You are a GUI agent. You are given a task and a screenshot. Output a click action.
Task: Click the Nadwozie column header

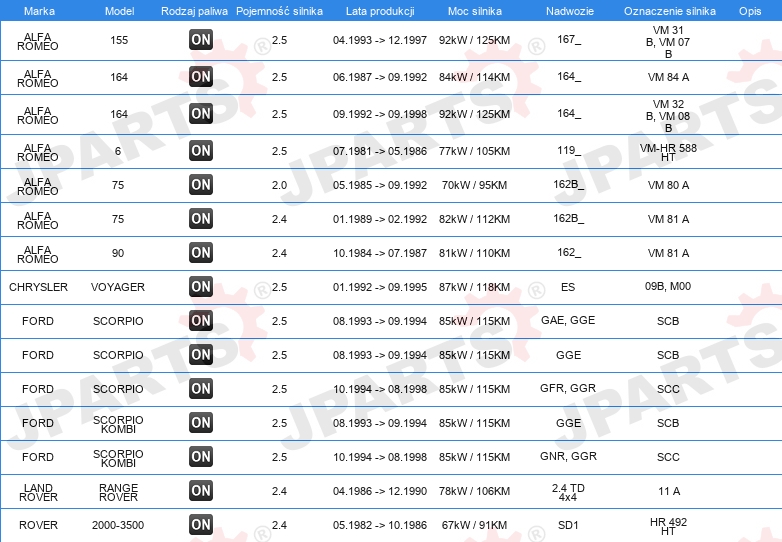click(x=570, y=11)
